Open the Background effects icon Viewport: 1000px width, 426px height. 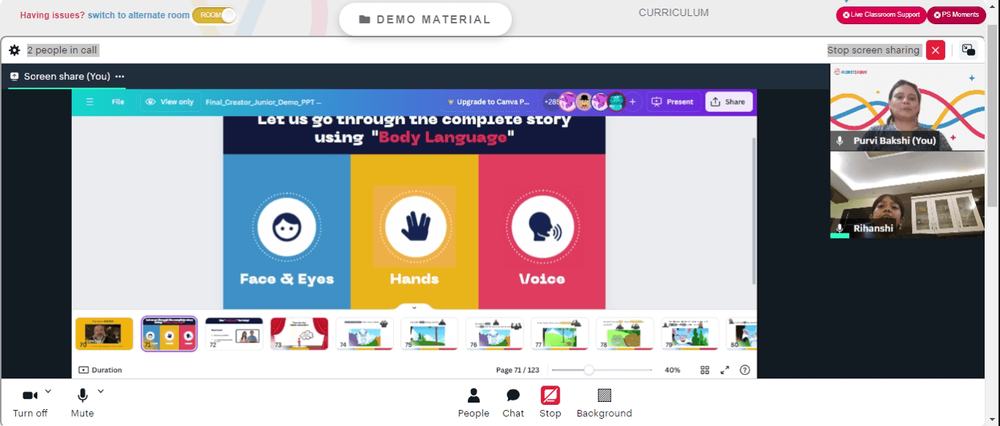(604, 395)
